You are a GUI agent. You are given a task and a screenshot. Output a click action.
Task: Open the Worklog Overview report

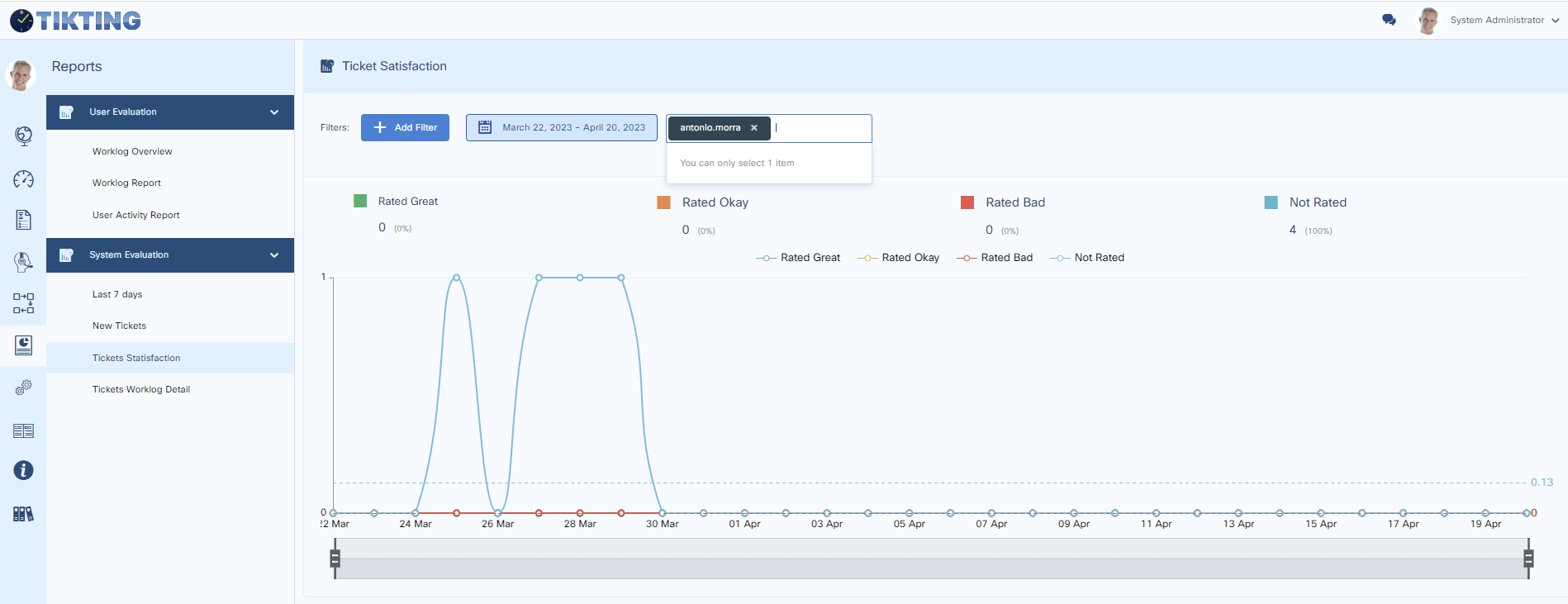132,151
